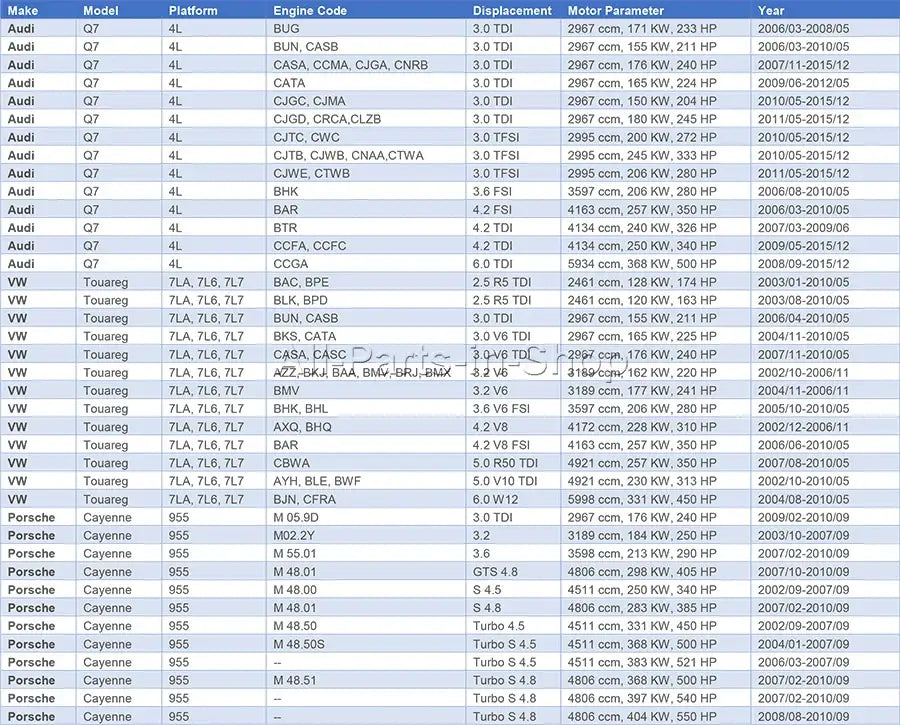Image resolution: width=900 pixels, height=725 pixels.
Task: Click the BJN, CFRA engine code cell
Action: [x=303, y=499]
